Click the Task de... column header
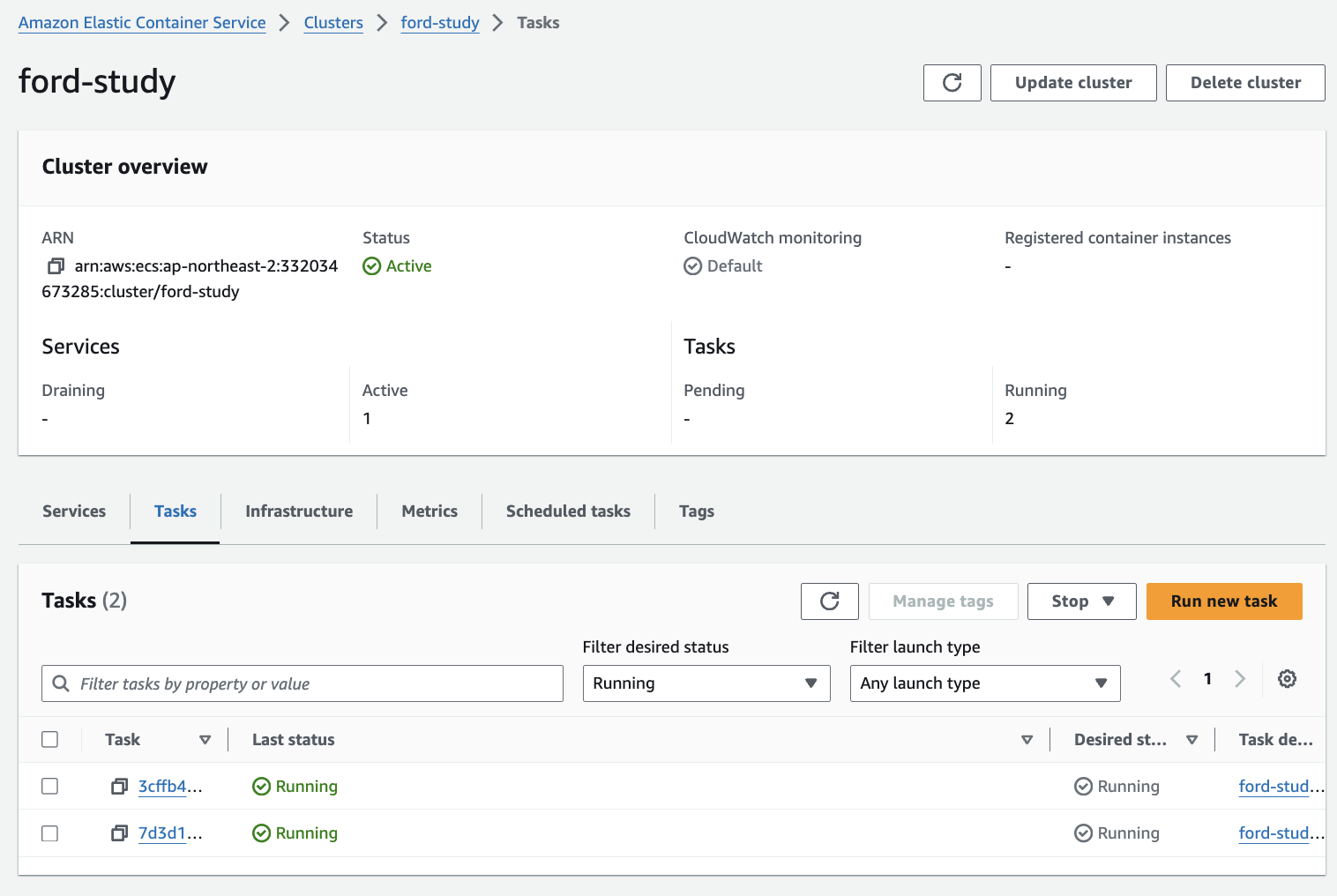This screenshot has height=896, width=1337. pyautogui.click(x=1275, y=740)
